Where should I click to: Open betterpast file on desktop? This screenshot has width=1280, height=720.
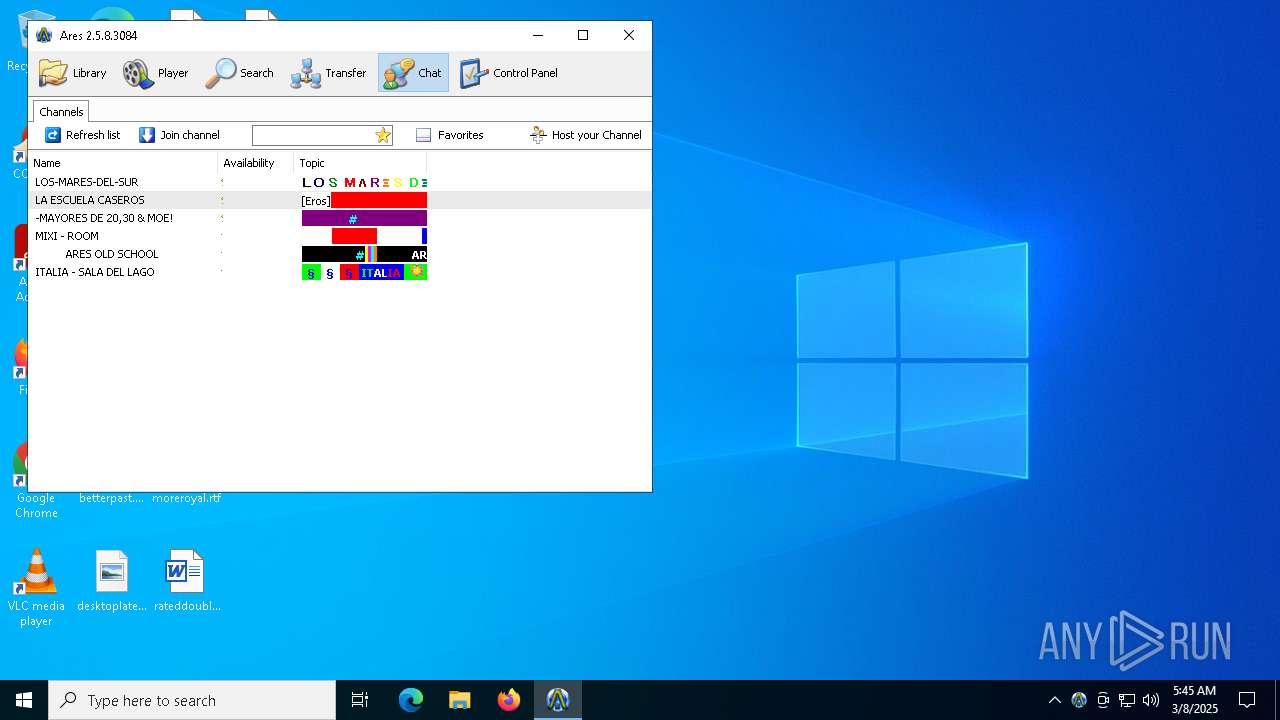coord(112,498)
